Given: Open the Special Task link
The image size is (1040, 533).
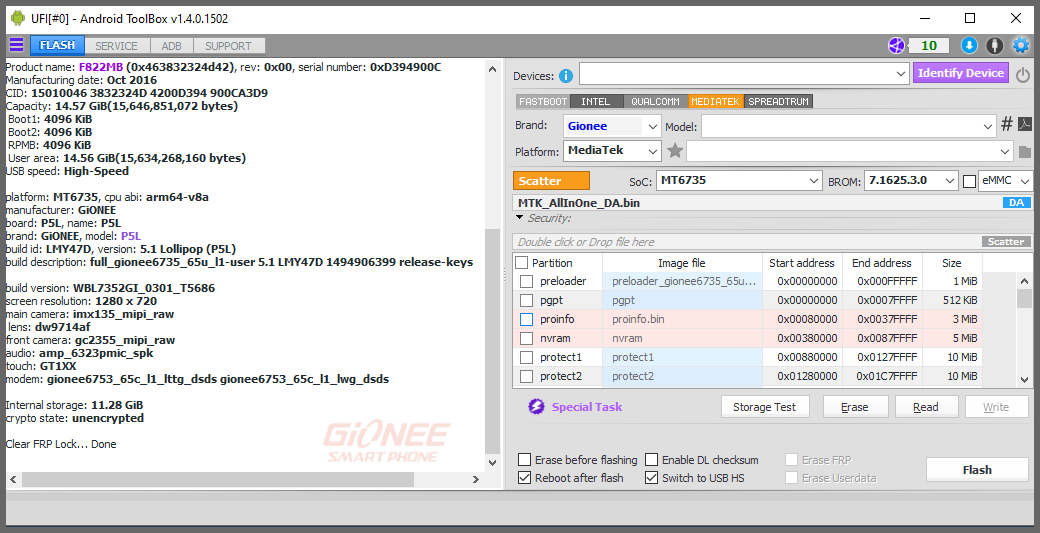Looking at the screenshot, I should click(x=586, y=407).
